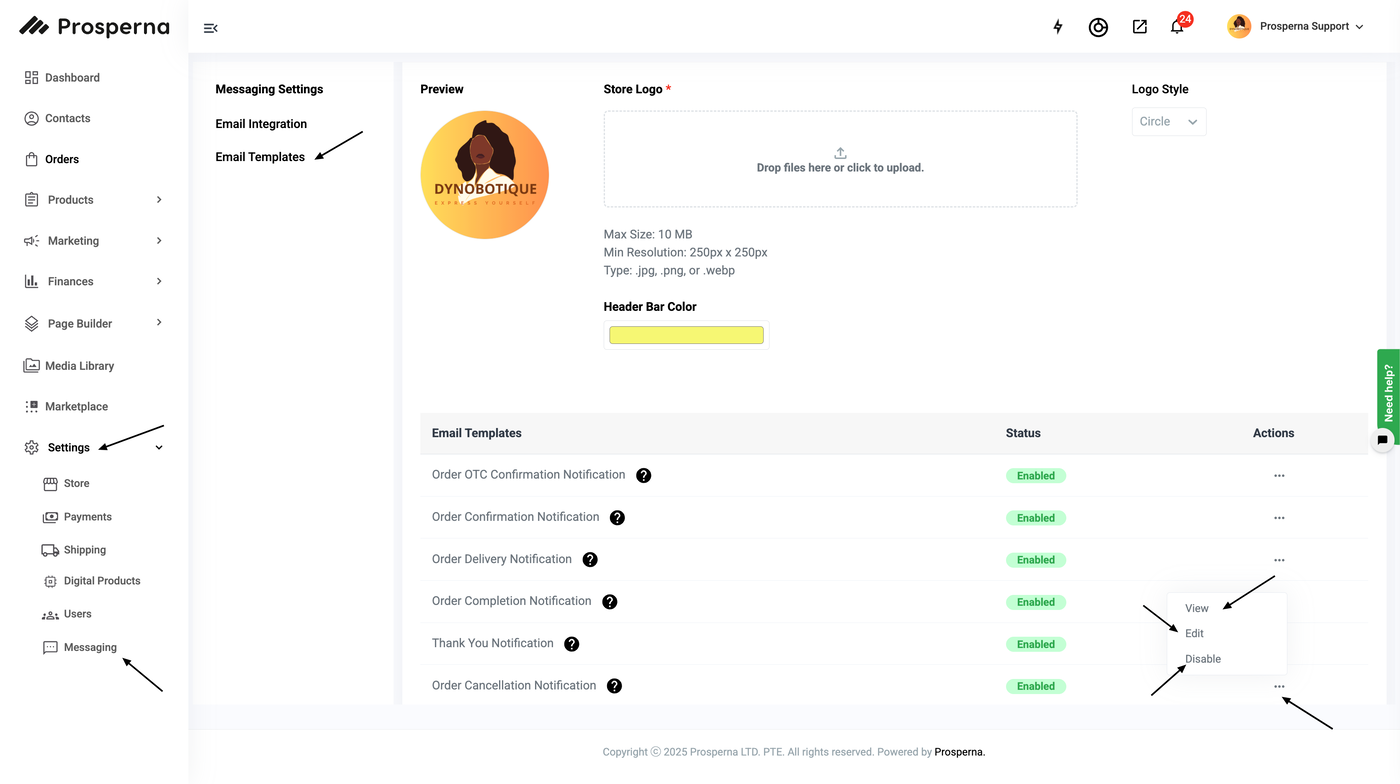The image size is (1400, 784).
Task: Pick the yellow Header Bar Color swatch
Action: pos(686,335)
